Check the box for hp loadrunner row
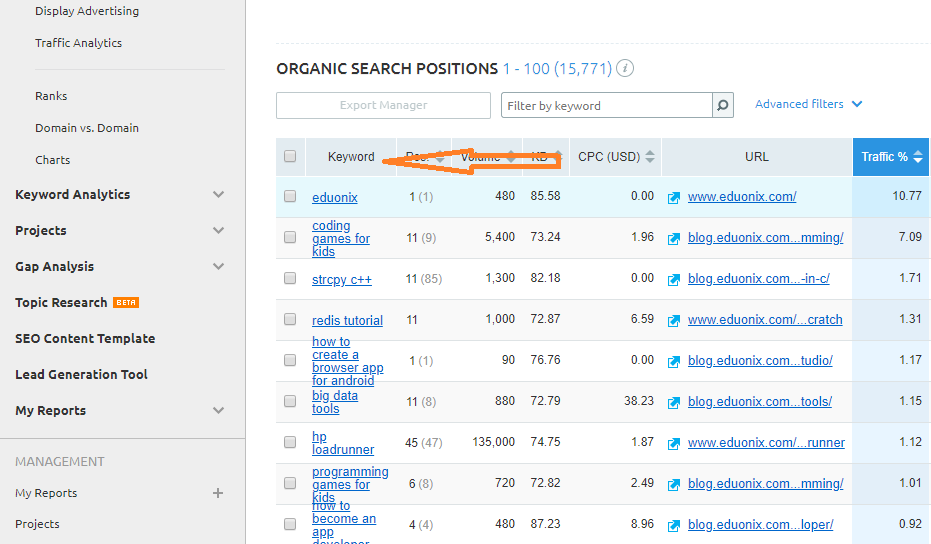 point(290,442)
